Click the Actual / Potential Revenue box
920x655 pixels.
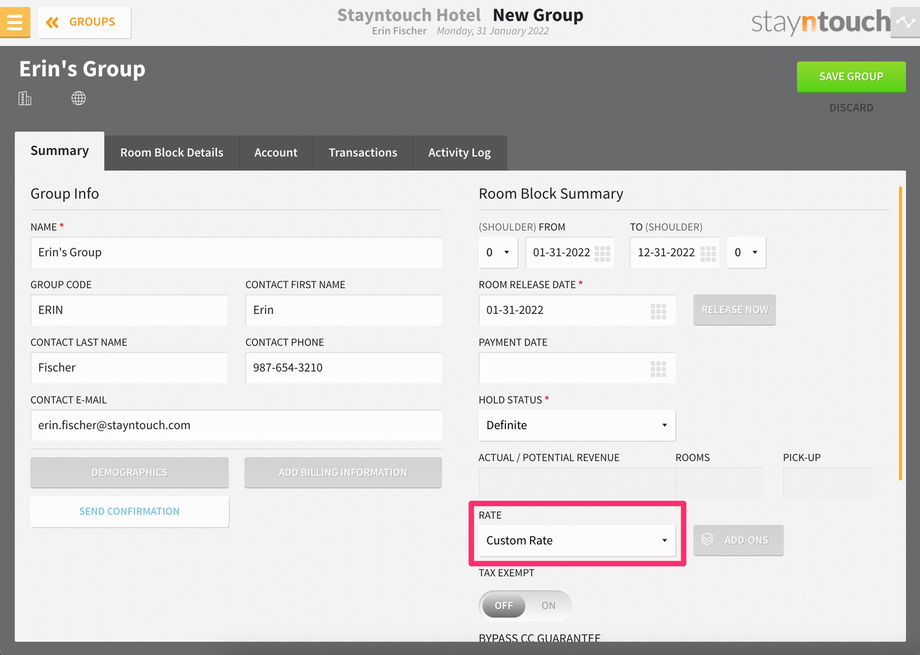coord(577,482)
